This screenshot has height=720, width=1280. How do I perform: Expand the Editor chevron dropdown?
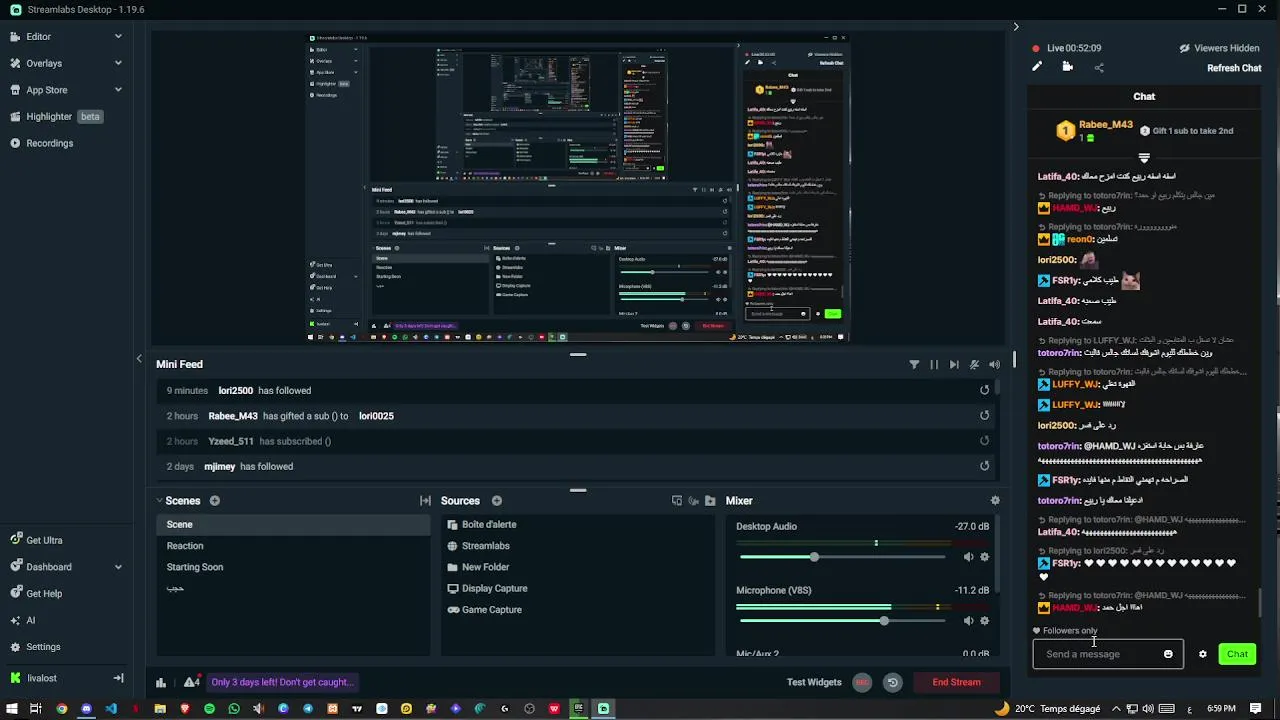[x=118, y=36]
